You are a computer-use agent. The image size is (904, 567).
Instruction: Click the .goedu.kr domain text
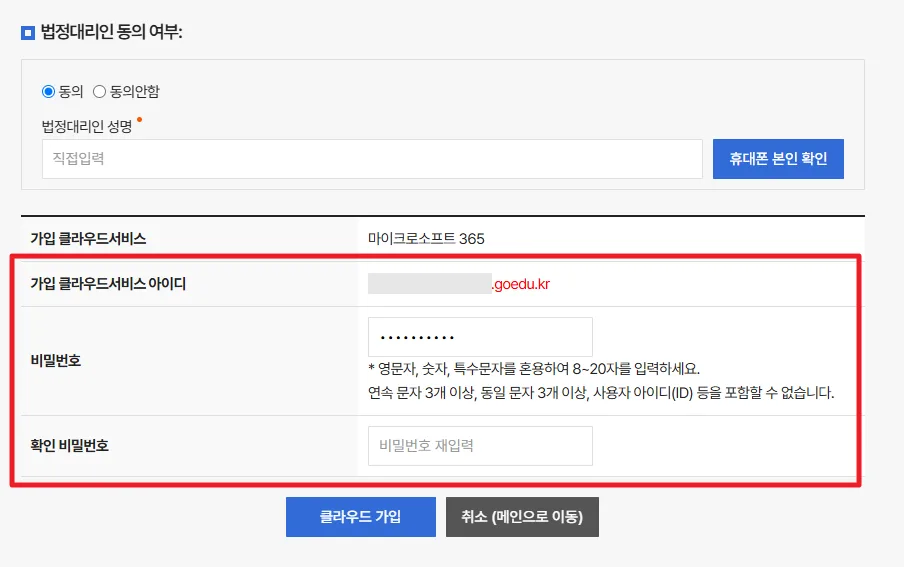[521, 284]
